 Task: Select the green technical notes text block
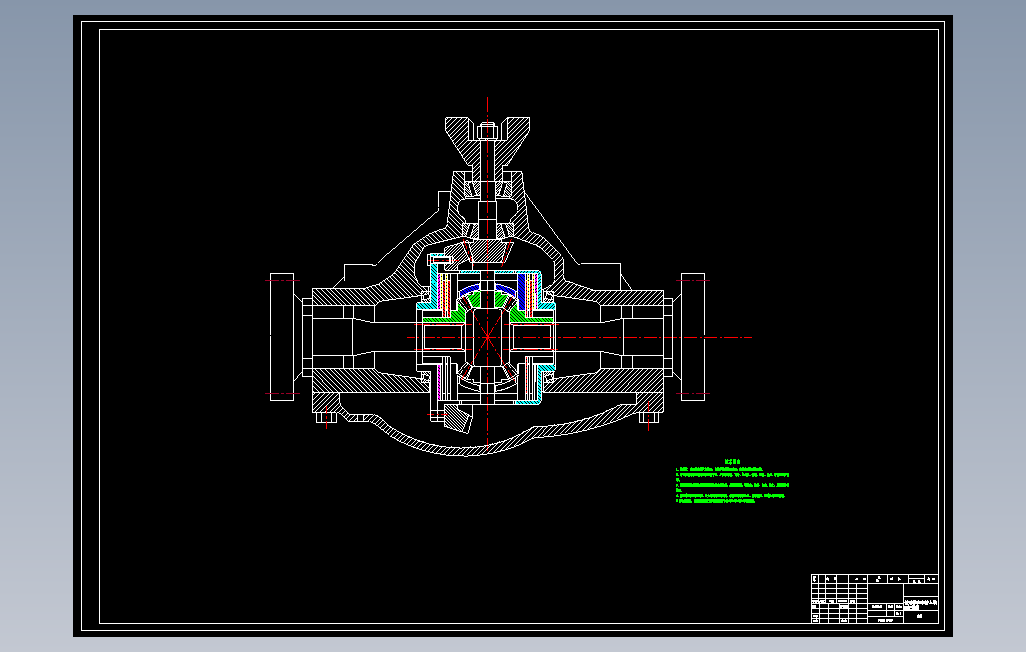[x=732, y=482]
